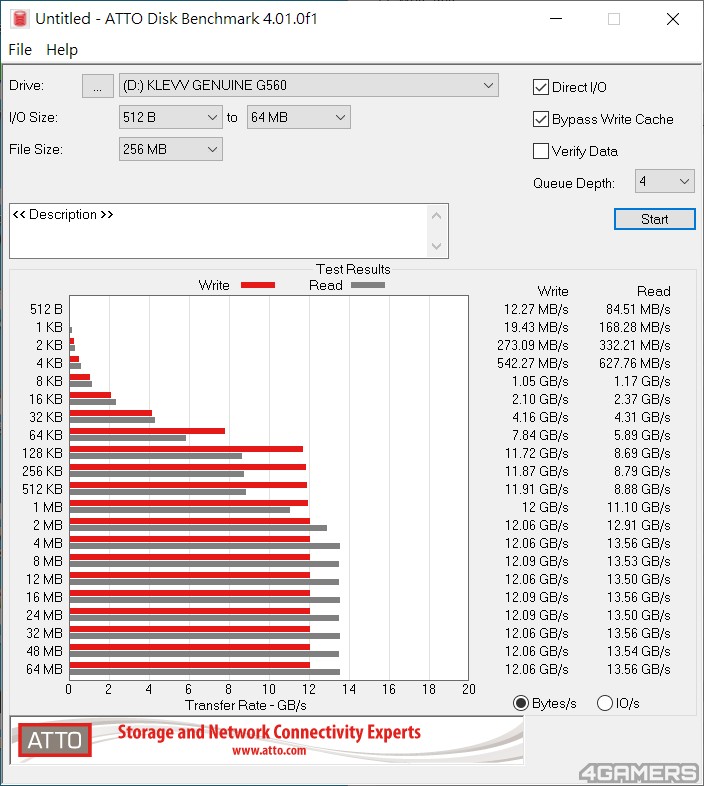Click the 627.76 MB/s read value
This screenshot has height=786, width=704.
click(x=635, y=363)
